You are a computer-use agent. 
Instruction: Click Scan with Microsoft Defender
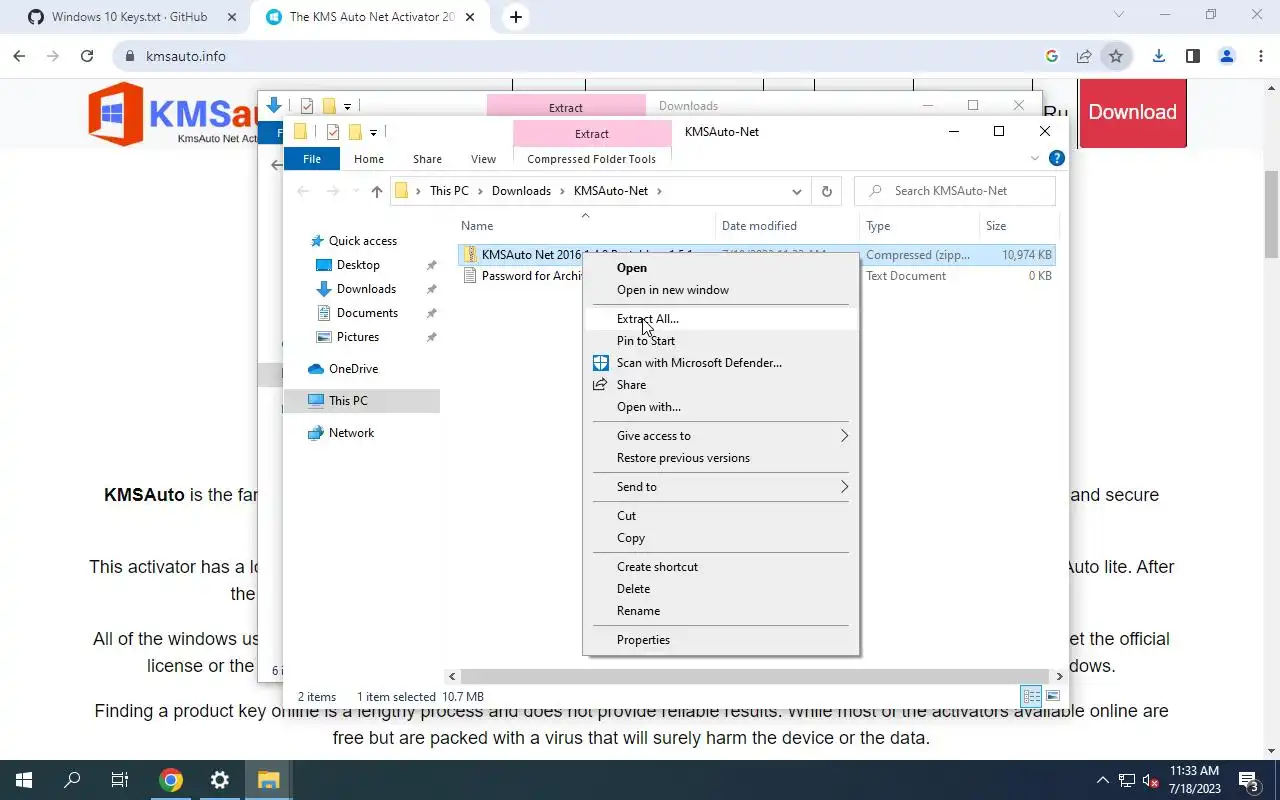pos(699,362)
